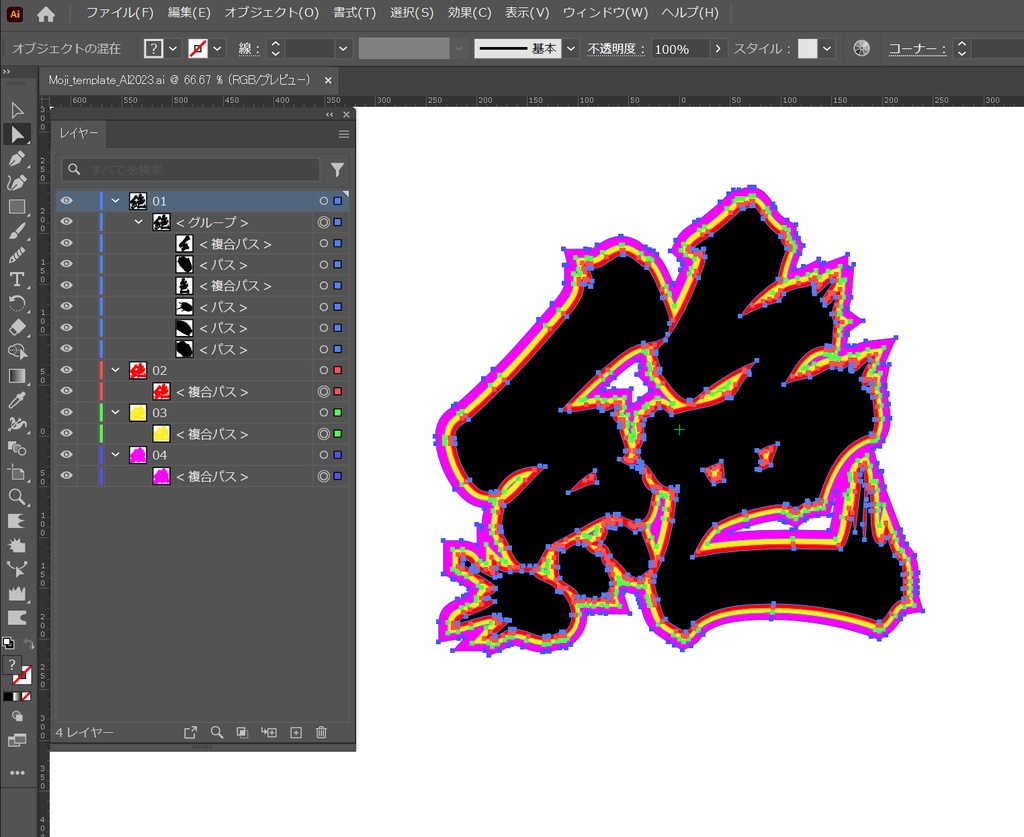The width and height of the screenshot is (1024, 837).
Task: Open the オブジェクト(O) menu
Action: click(272, 13)
